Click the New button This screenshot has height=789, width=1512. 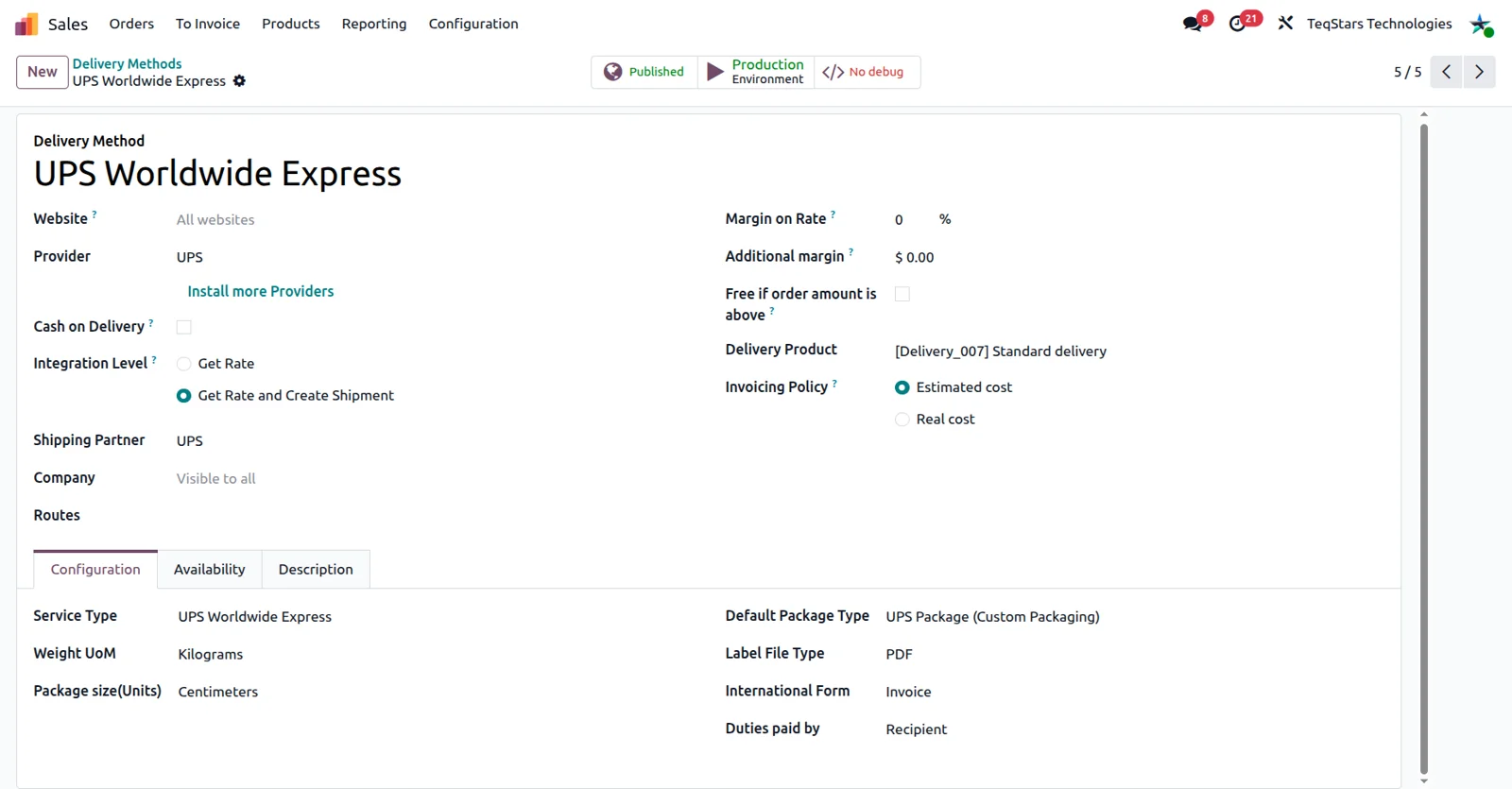click(43, 72)
